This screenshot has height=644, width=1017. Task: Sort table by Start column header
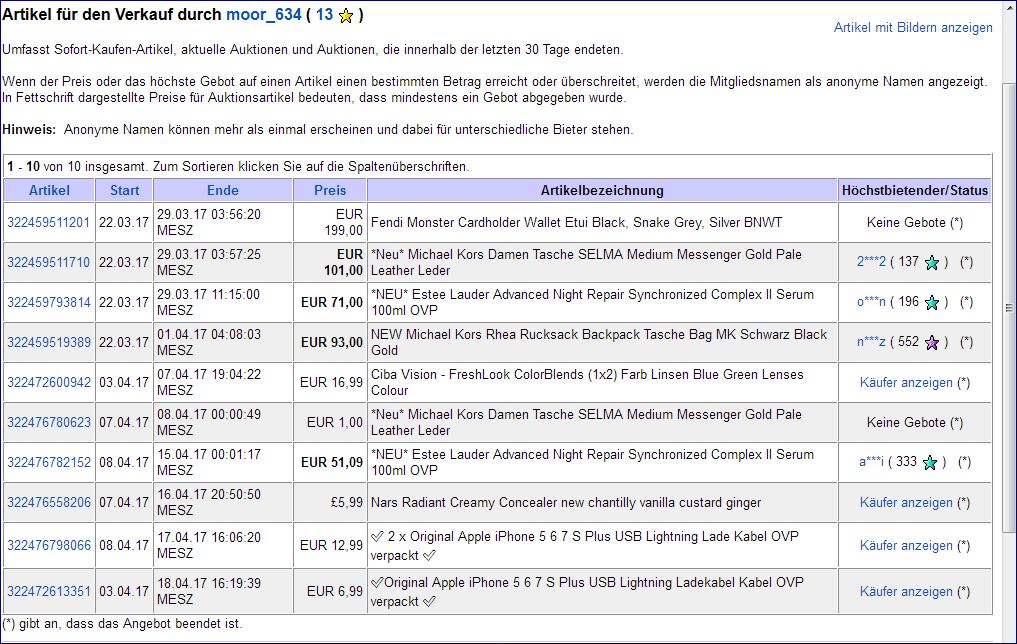125,190
